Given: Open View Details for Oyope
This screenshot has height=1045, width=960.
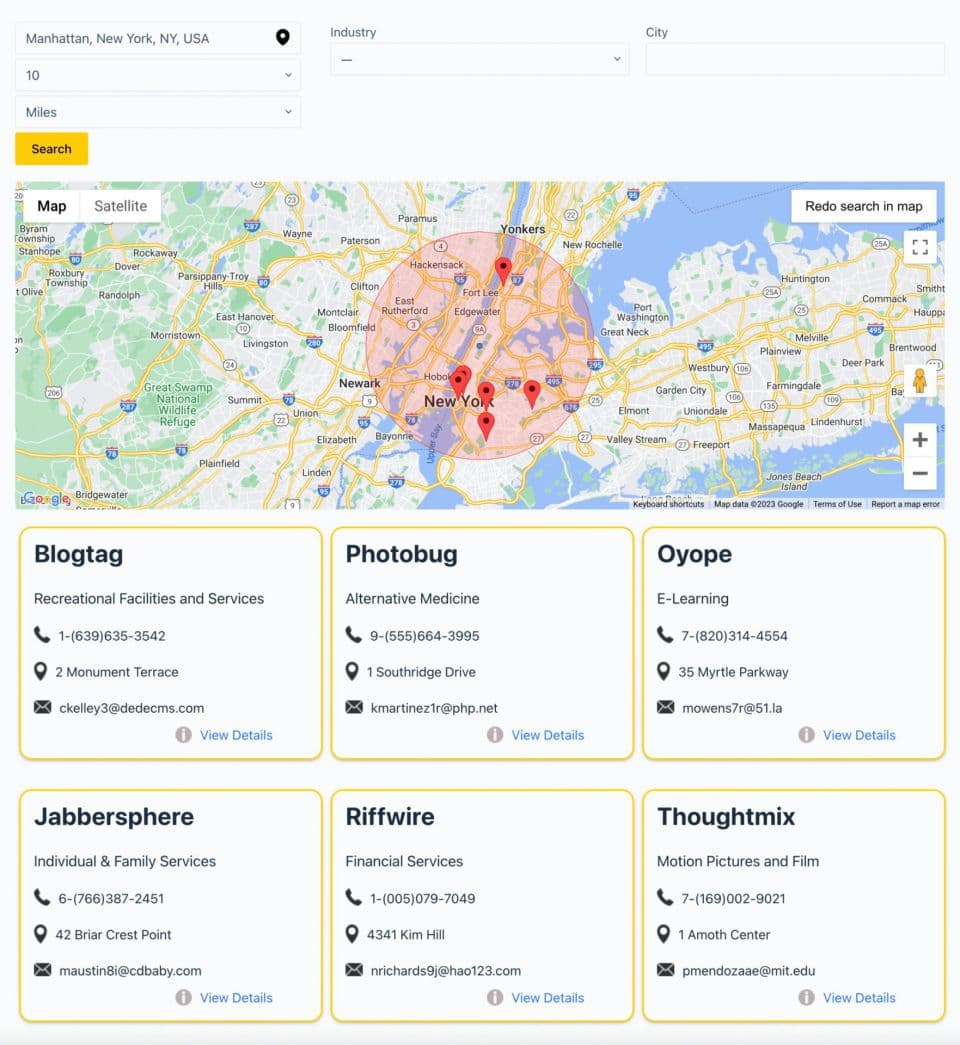Looking at the screenshot, I should point(859,735).
